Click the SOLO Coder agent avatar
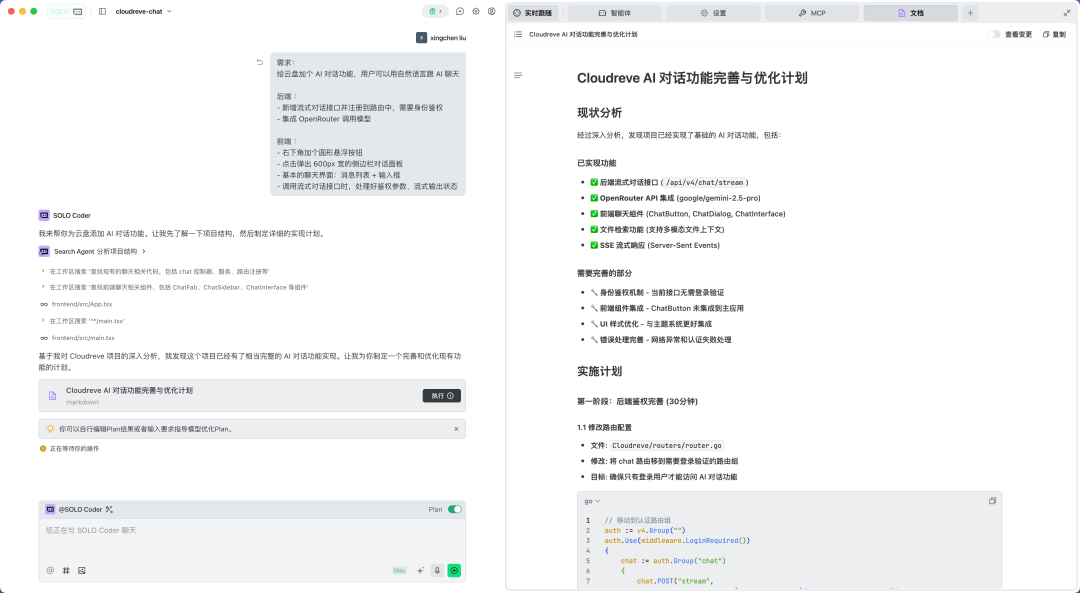 44,216
